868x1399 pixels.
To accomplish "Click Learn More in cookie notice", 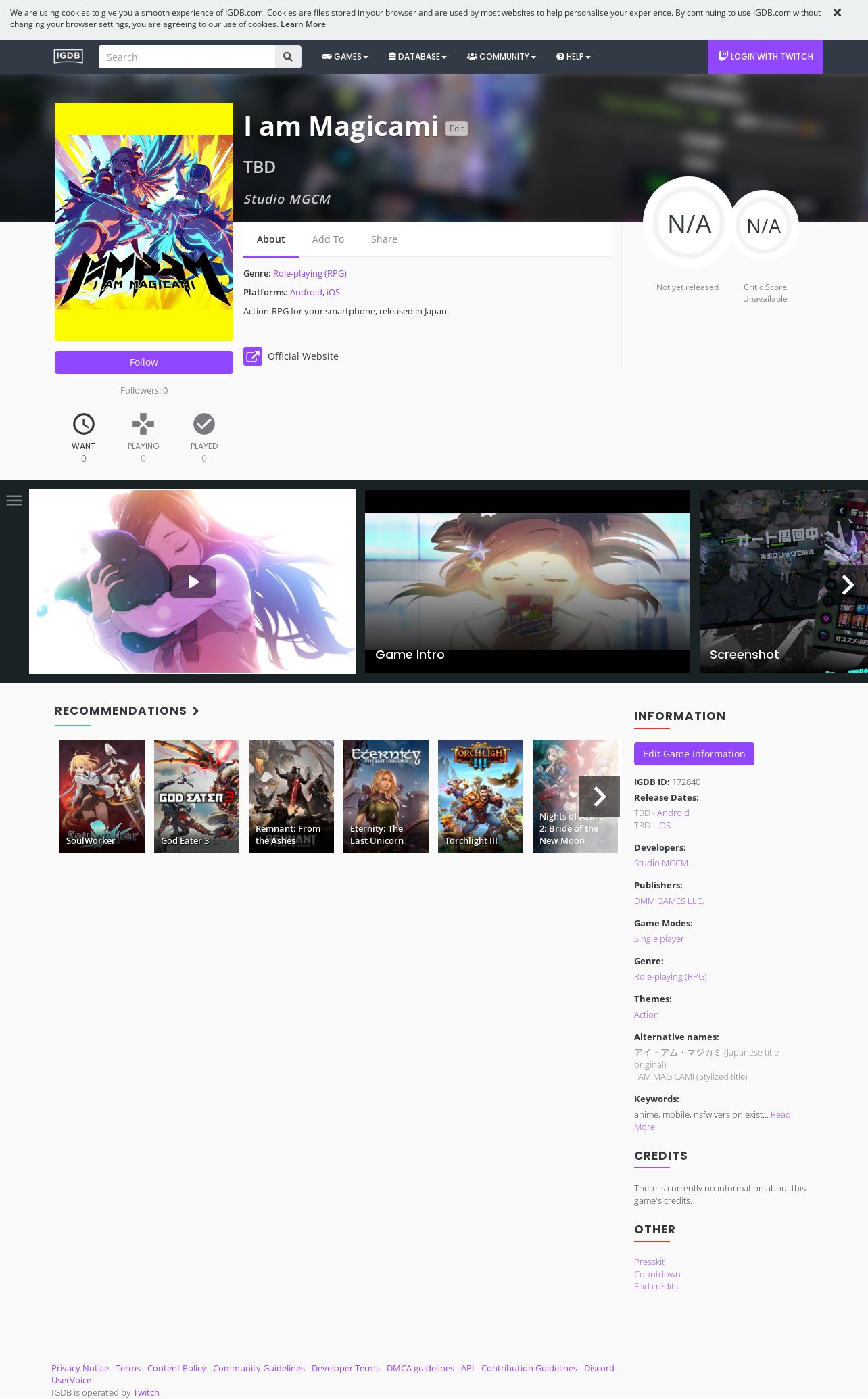I will [x=303, y=24].
